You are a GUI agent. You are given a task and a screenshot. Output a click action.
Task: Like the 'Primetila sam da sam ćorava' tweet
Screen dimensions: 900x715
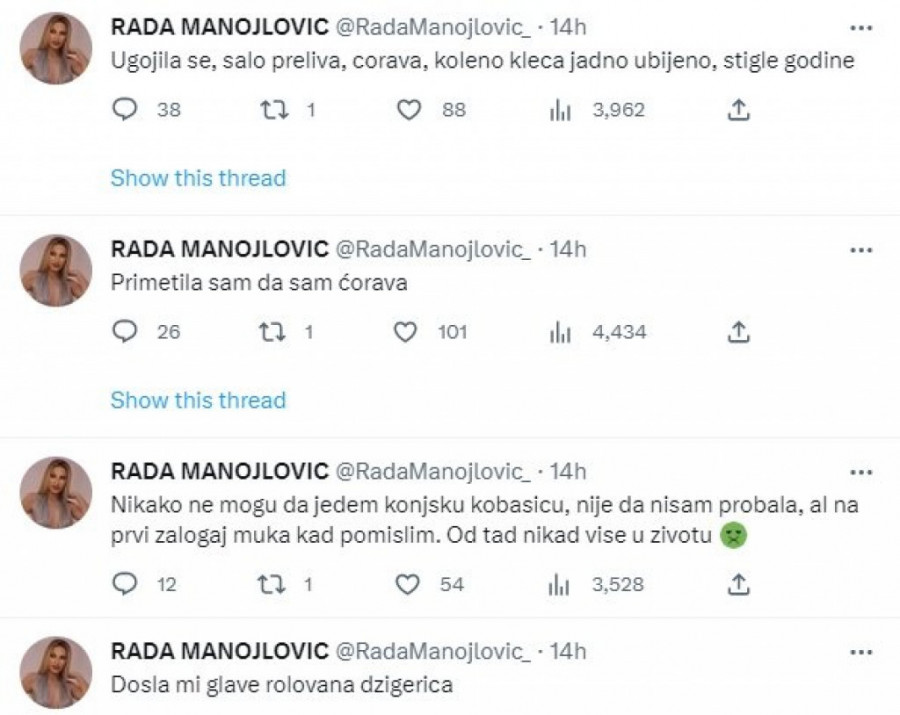[406, 331]
